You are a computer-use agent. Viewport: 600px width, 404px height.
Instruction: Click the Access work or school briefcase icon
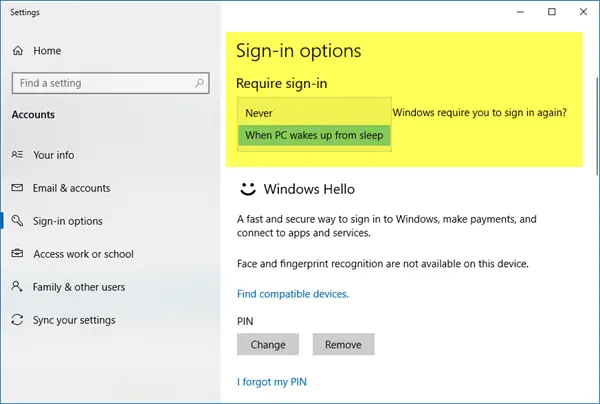[17, 253]
